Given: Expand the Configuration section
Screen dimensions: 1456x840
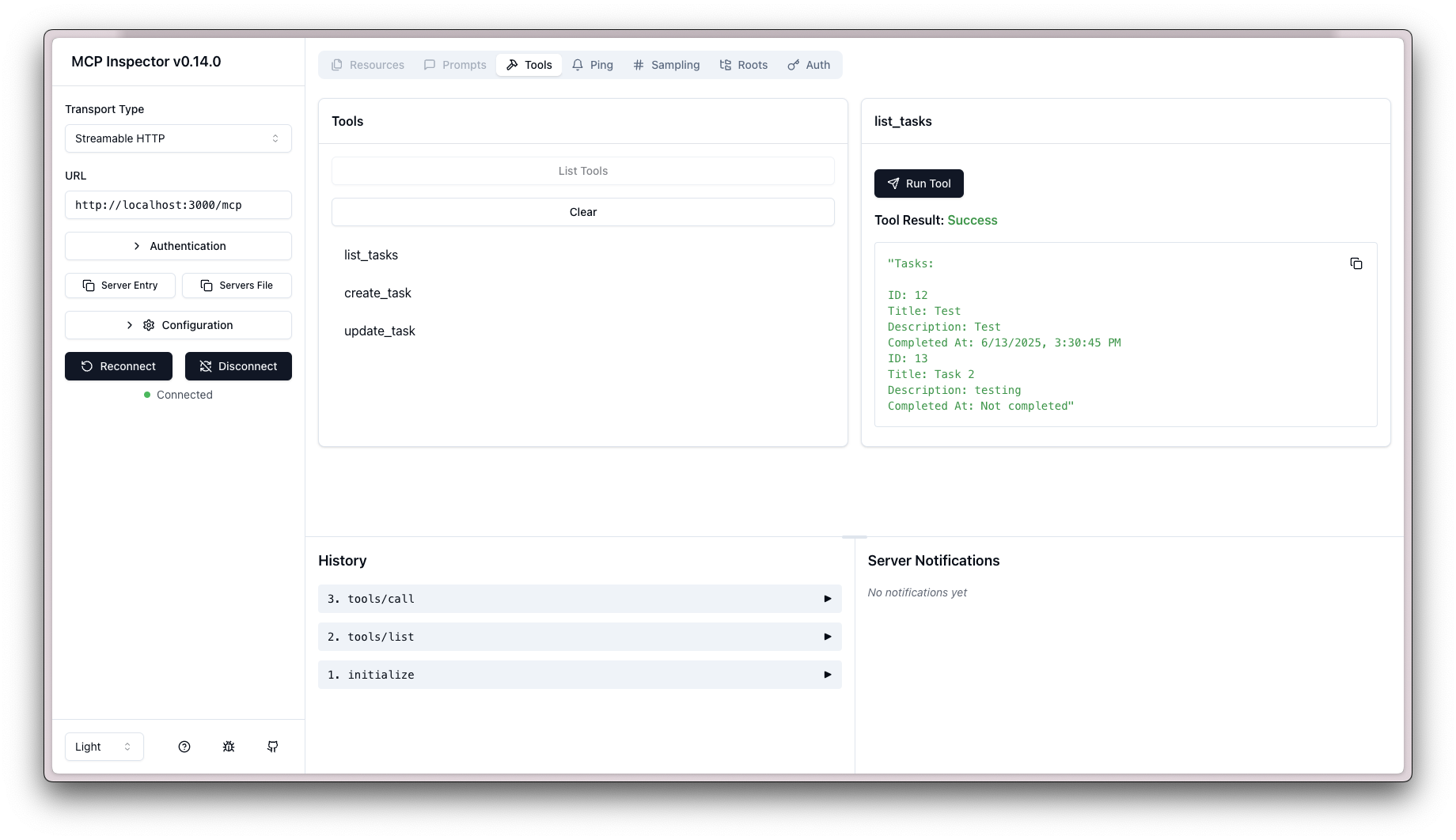Looking at the screenshot, I should (x=178, y=325).
